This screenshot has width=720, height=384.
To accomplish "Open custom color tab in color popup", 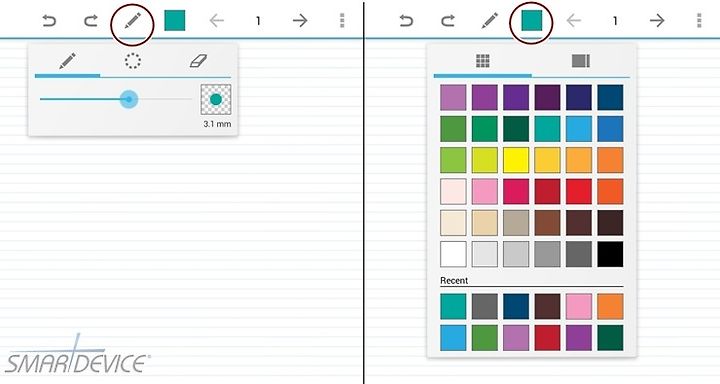I will point(580,61).
